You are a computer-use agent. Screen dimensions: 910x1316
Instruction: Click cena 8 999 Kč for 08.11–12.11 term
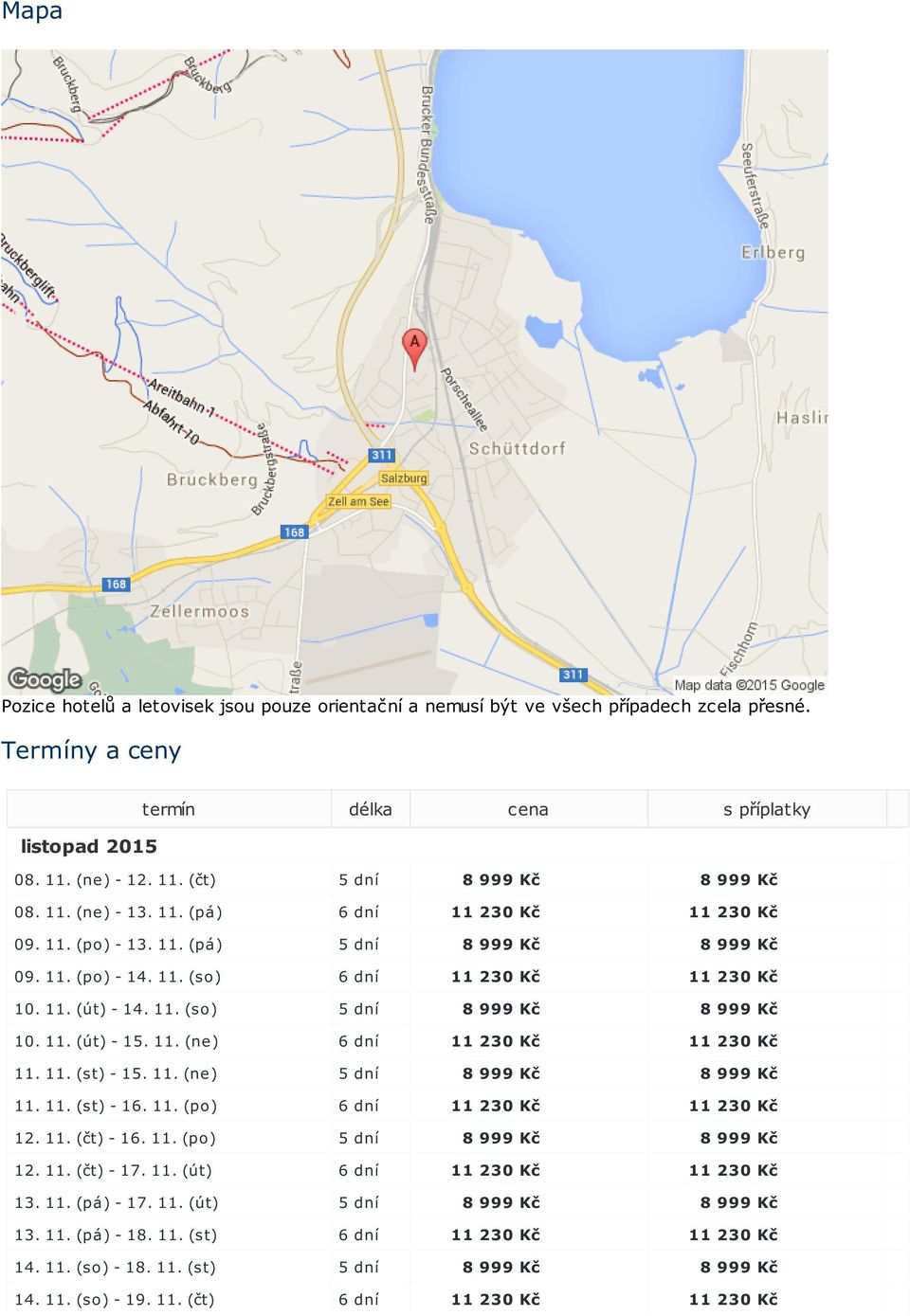coord(501,880)
